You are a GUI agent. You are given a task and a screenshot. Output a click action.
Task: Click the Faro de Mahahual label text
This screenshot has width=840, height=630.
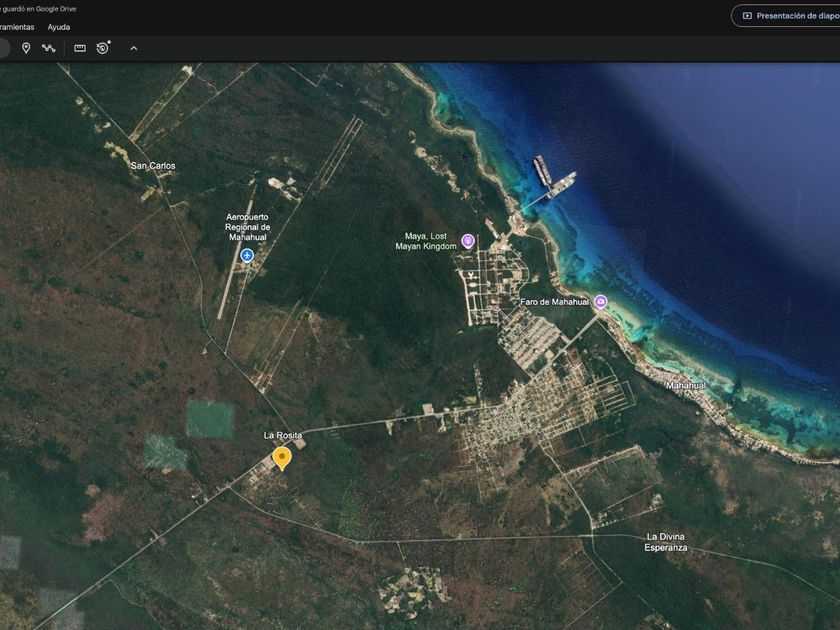(554, 302)
